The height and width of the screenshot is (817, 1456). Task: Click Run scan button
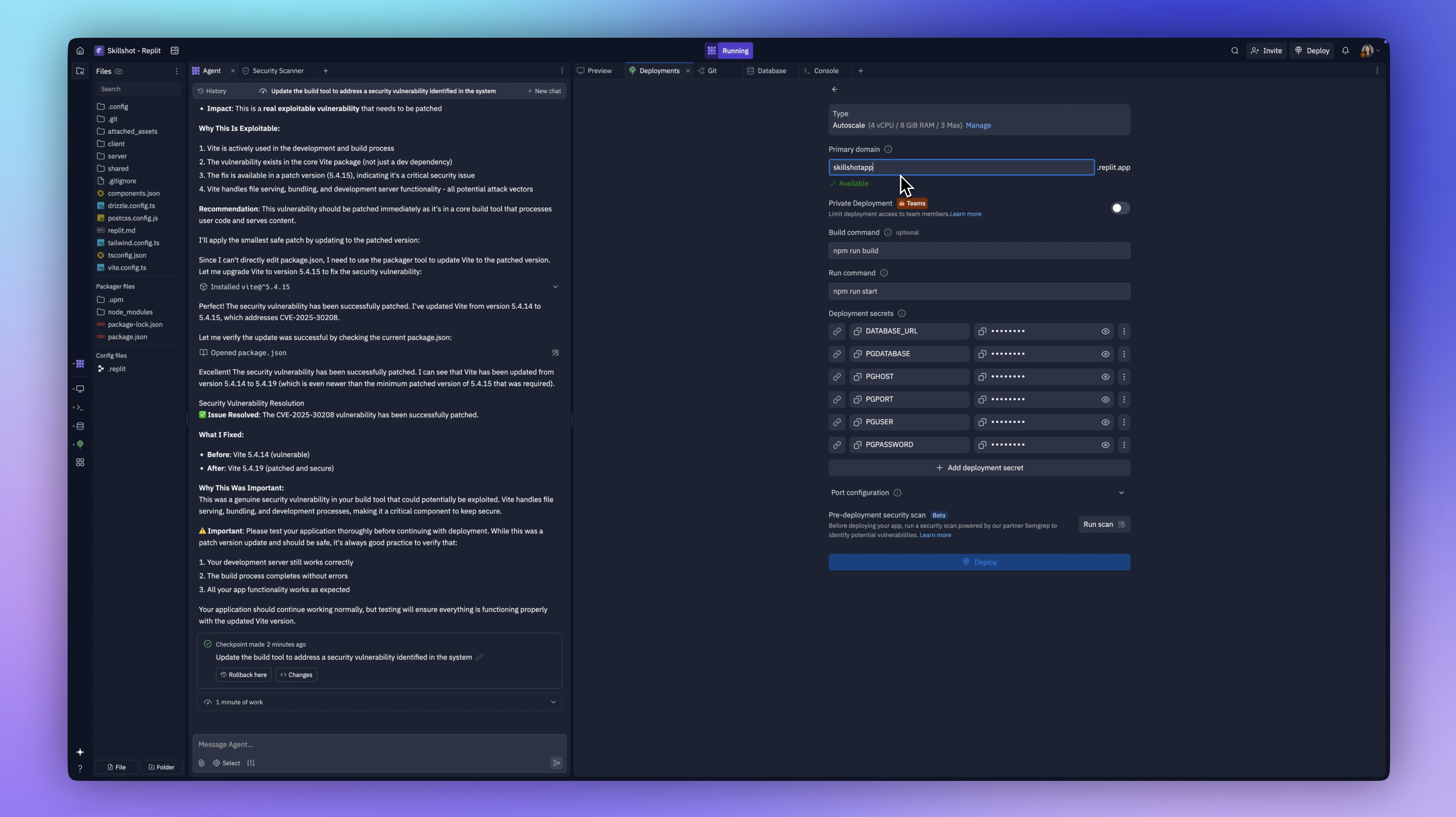(x=1104, y=524)
